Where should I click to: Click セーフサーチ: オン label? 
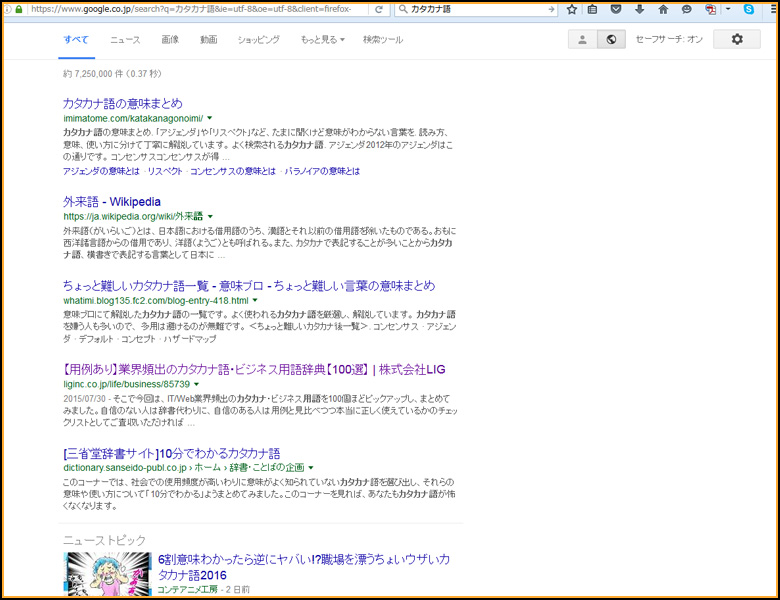(x=669, y=39)
